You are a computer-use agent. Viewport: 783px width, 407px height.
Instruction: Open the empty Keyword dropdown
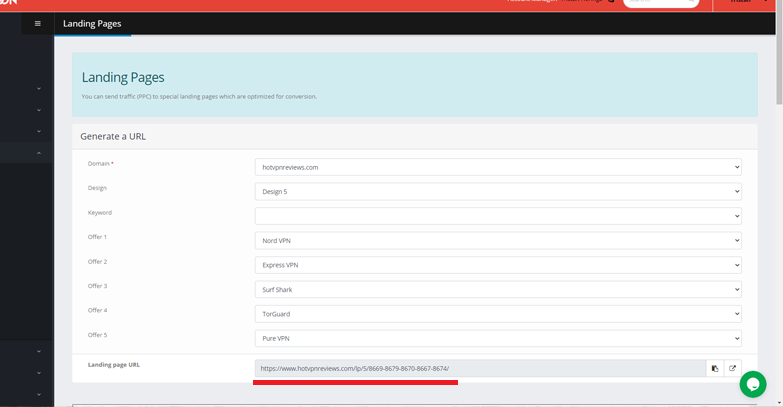(x=498, y=216)
